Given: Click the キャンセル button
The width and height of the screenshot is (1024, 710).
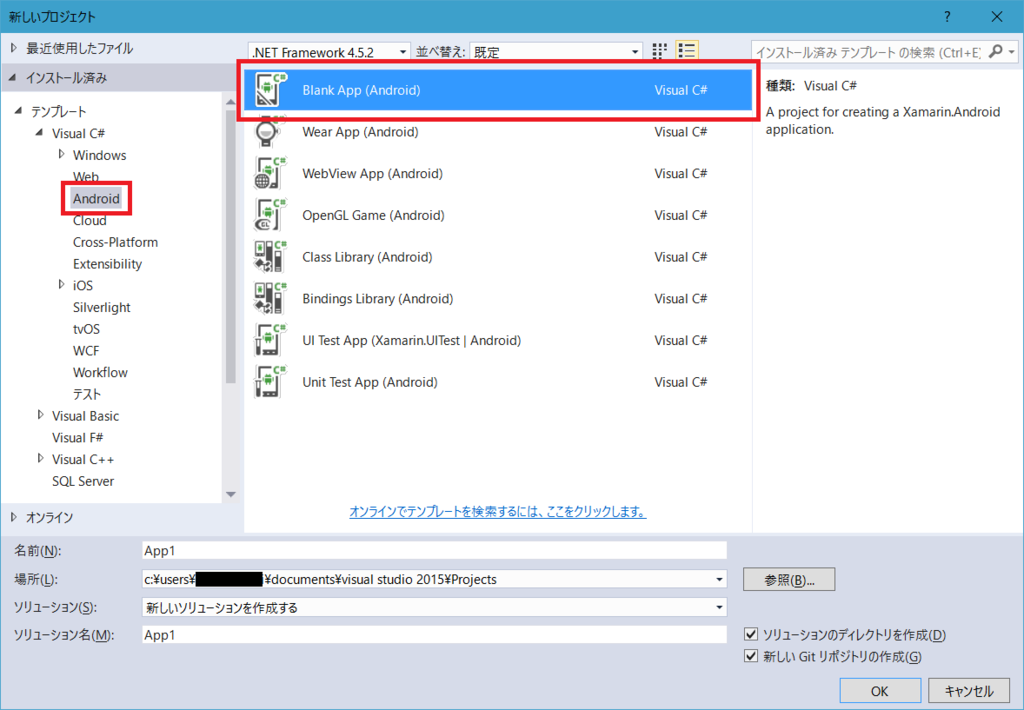Looking at the screenshot, I should click(968, 691).
